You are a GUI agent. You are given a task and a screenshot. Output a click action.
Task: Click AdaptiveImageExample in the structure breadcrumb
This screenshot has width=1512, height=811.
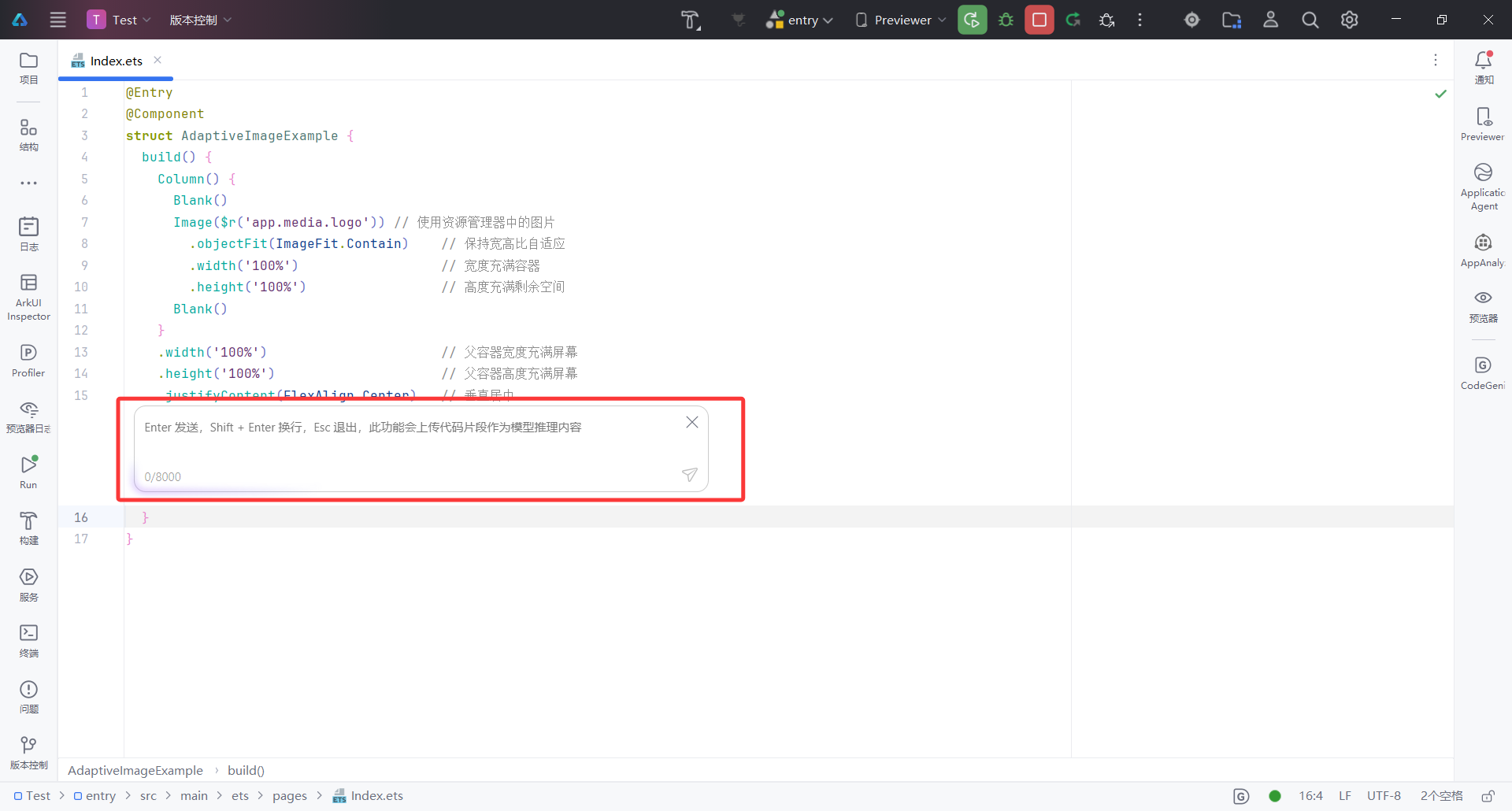tap(135, 770)
